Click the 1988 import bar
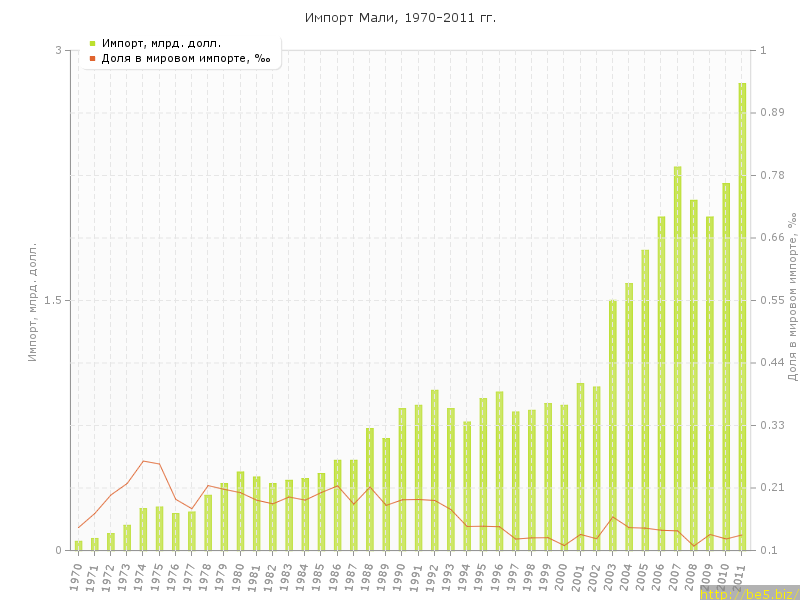 click(x=370, y=489)
